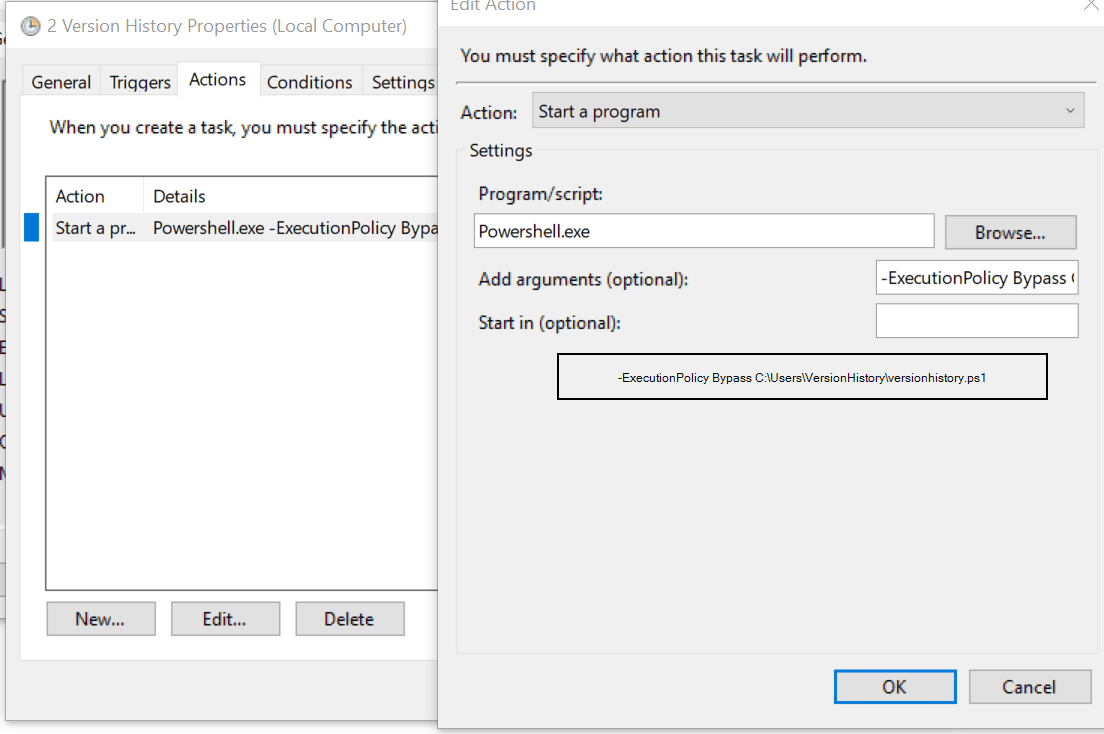Click Edit to modify the action
1104x734 pixels.
pyautogui.click(x=225, y=618)
